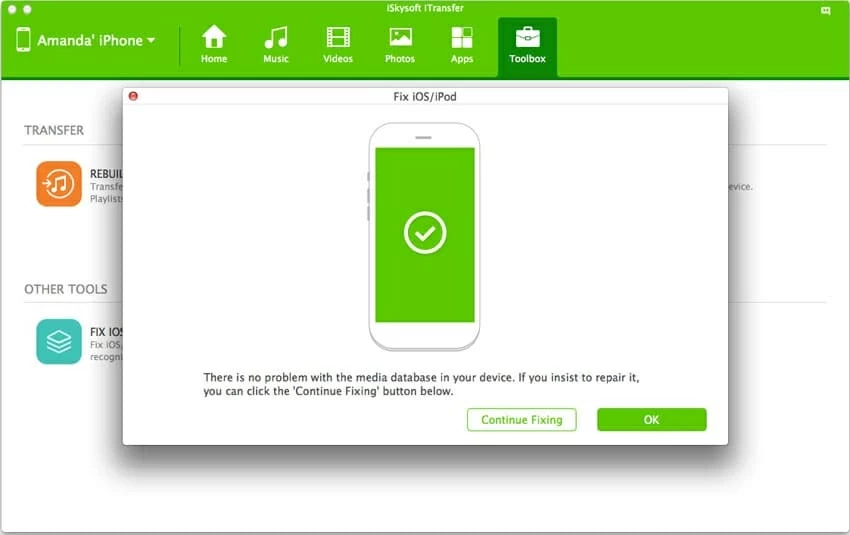Screen dimensions: 850x535
Task: Click the TRANSFER section heading
Action: (54, 130)
